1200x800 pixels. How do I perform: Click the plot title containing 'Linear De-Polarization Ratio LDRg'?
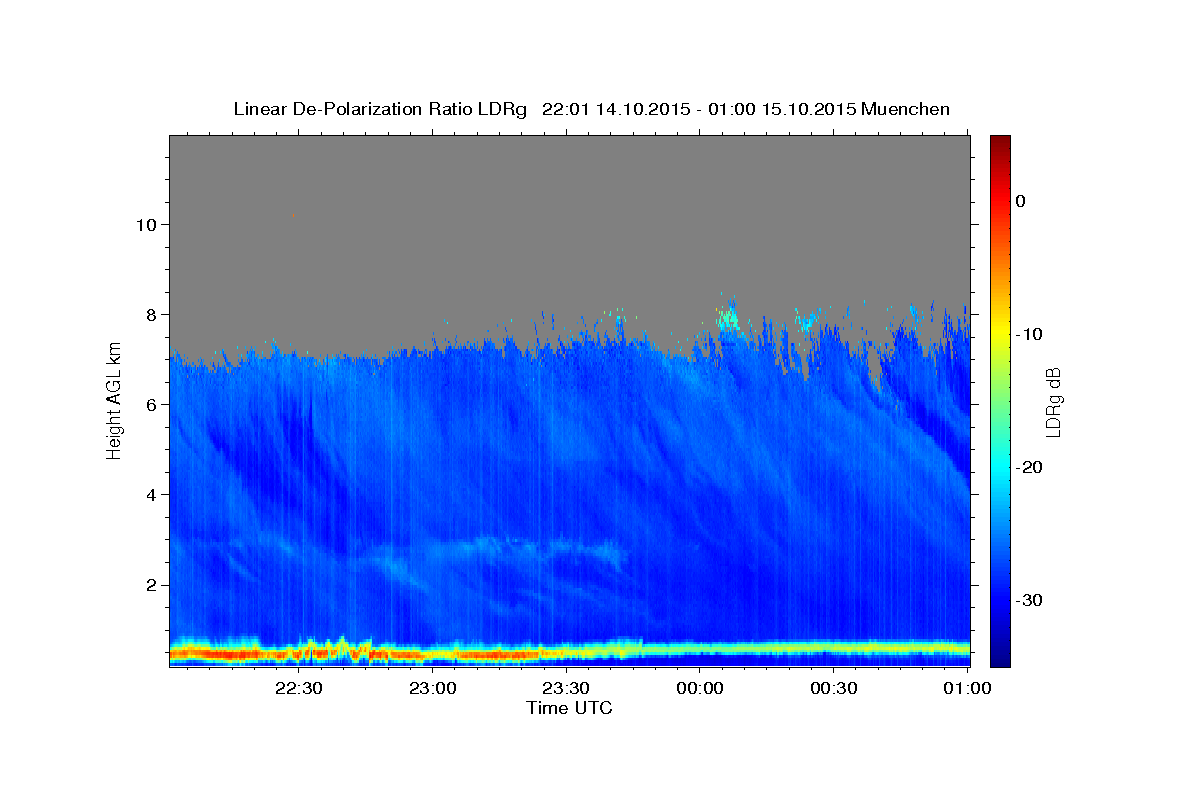pos(591,109)
